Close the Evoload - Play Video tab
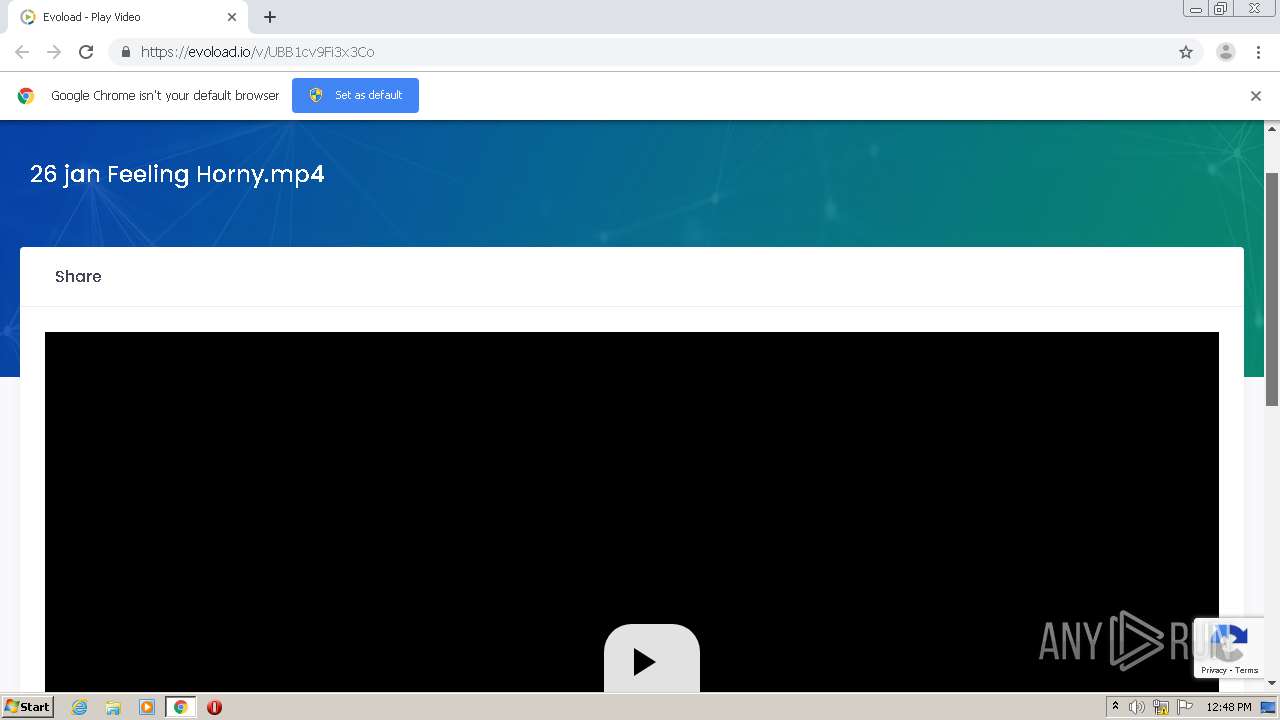Image resolution: width=1280 pixels, height=720 pixels. 232,17
